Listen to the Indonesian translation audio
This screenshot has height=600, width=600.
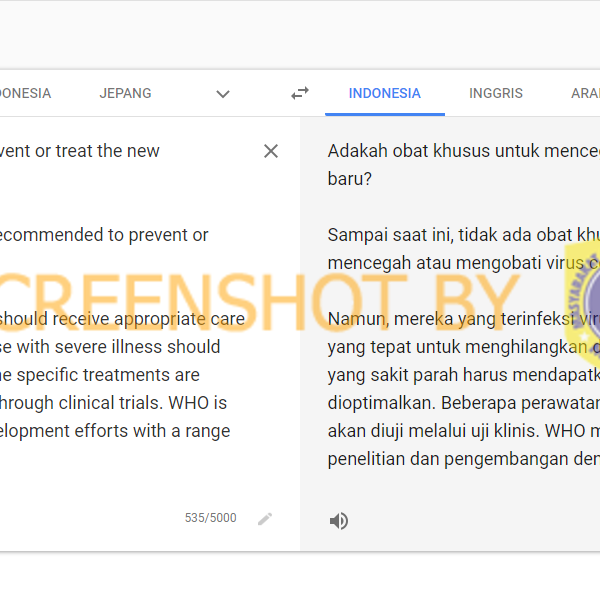pos(339,521)
